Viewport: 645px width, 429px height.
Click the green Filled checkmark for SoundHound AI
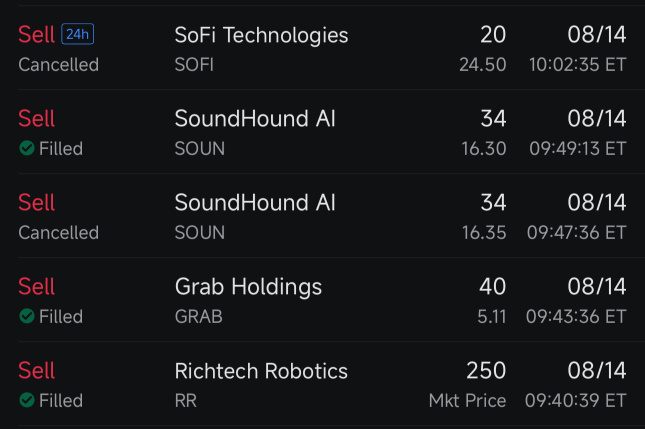pyautogui.click(x=26, y=149)
